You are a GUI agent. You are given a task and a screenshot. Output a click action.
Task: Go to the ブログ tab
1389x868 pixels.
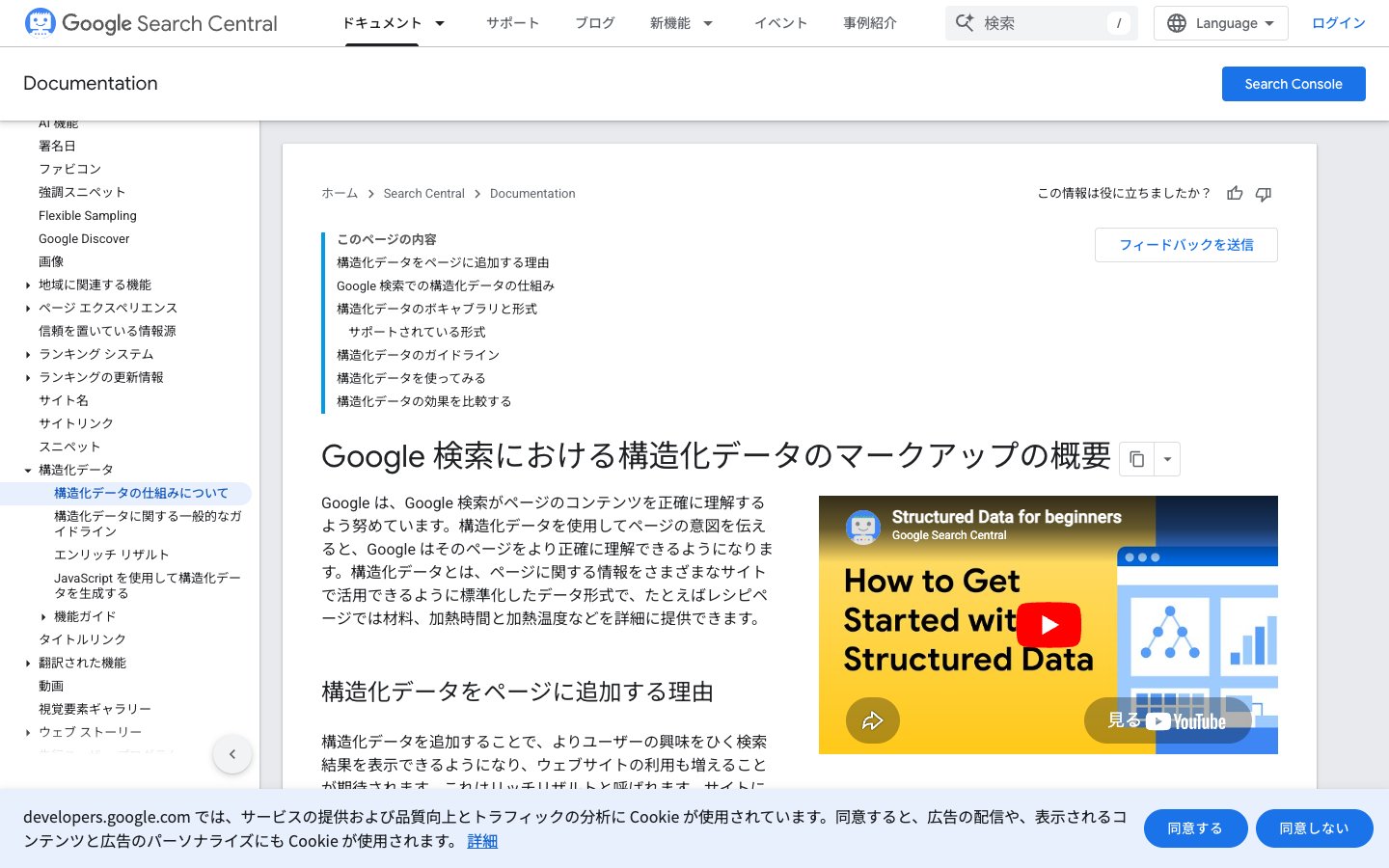pos(594,23)
